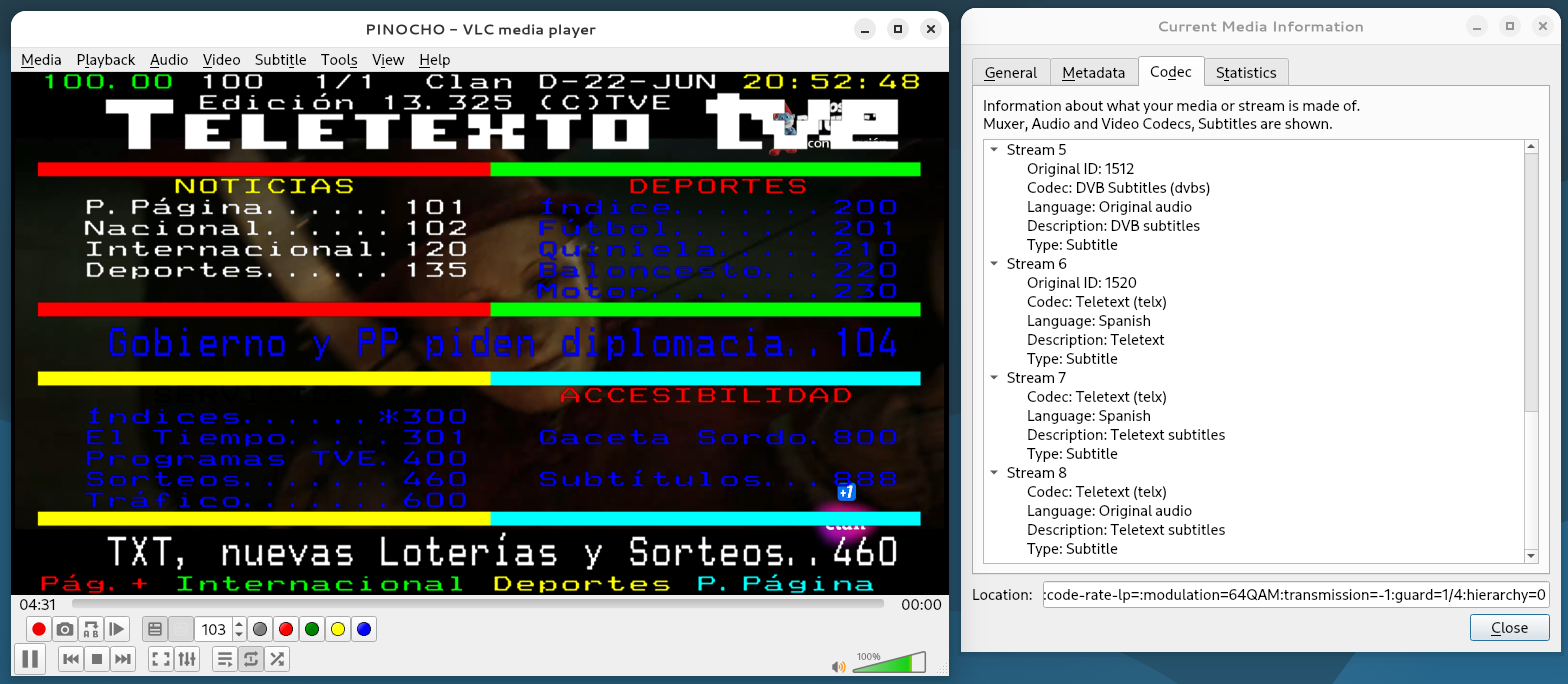Click the green teletext colour button

coord(312,629)
